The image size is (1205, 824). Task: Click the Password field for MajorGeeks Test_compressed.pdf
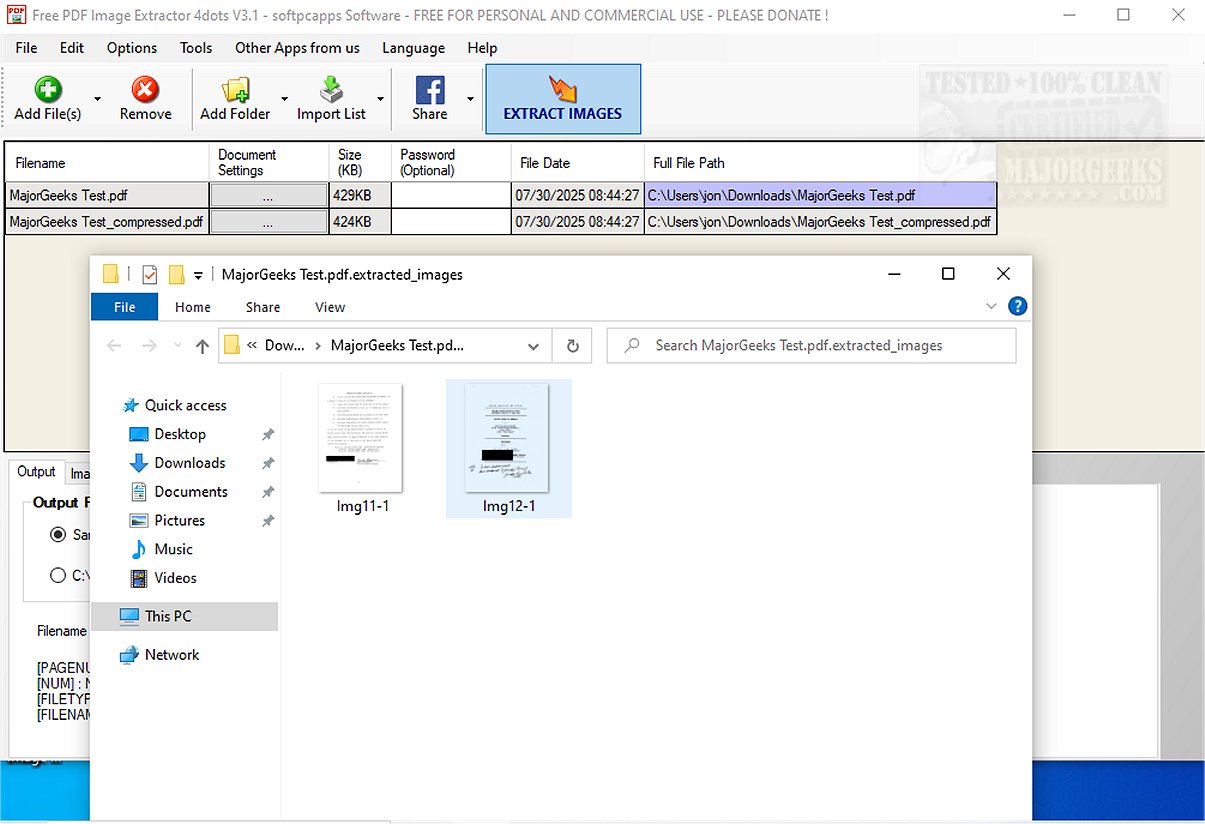450,222
